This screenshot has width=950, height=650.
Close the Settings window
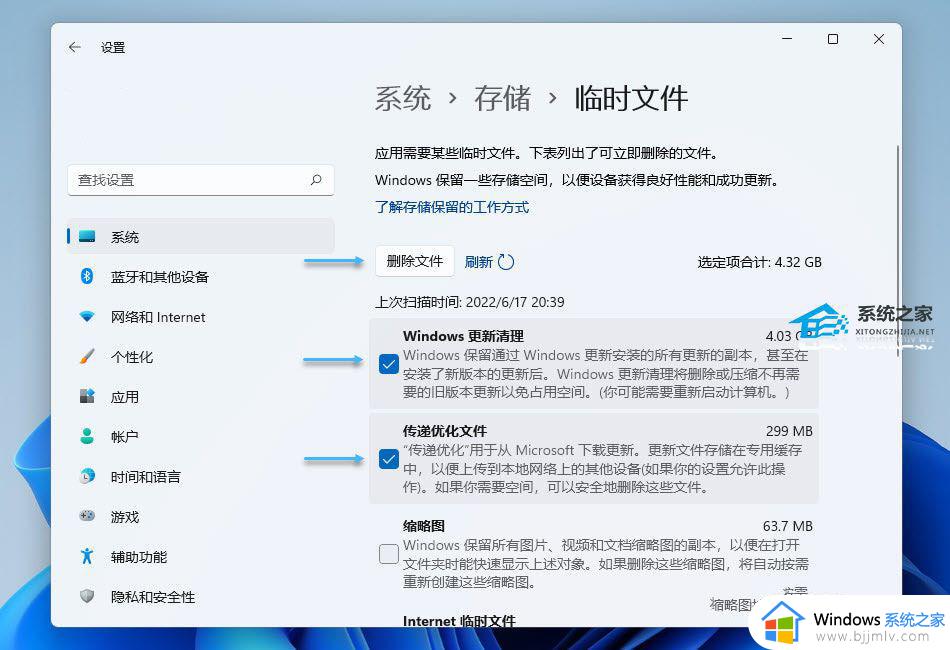click(879, 39)
